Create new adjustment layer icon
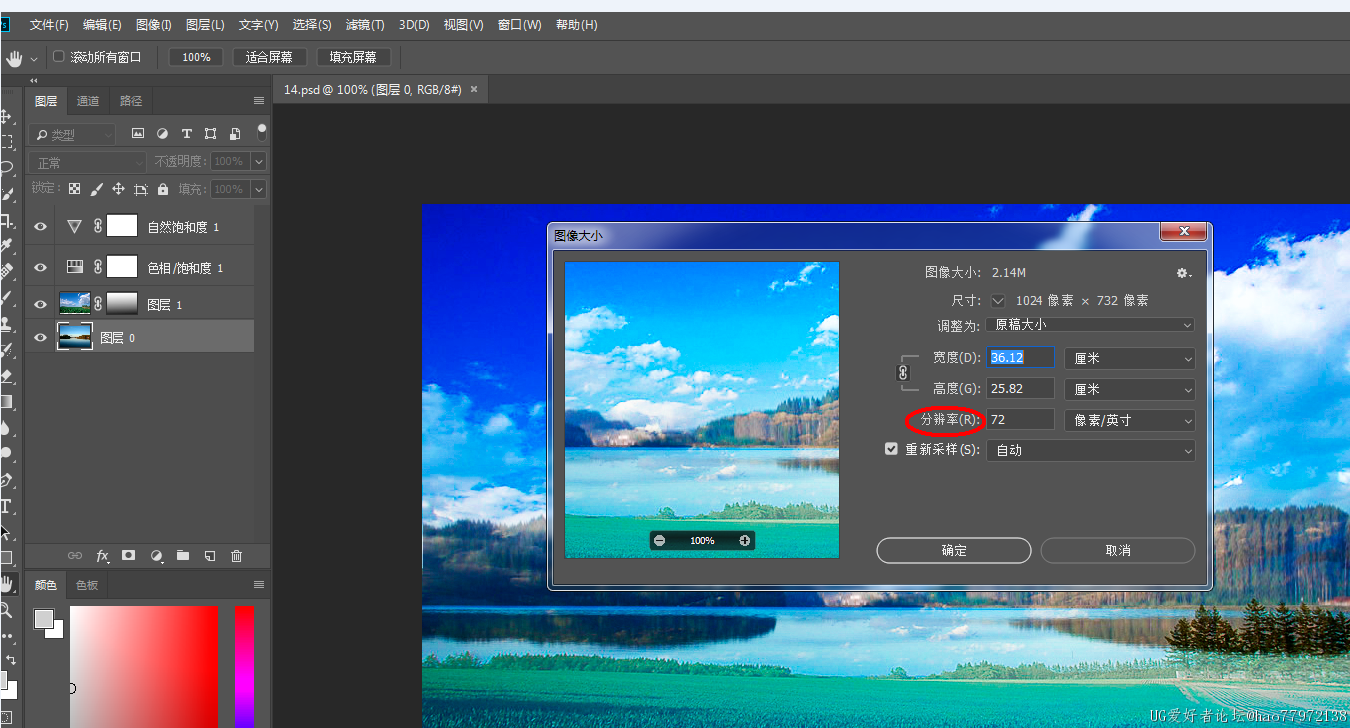The image size is (1350, 728). [x=156, y=555]
